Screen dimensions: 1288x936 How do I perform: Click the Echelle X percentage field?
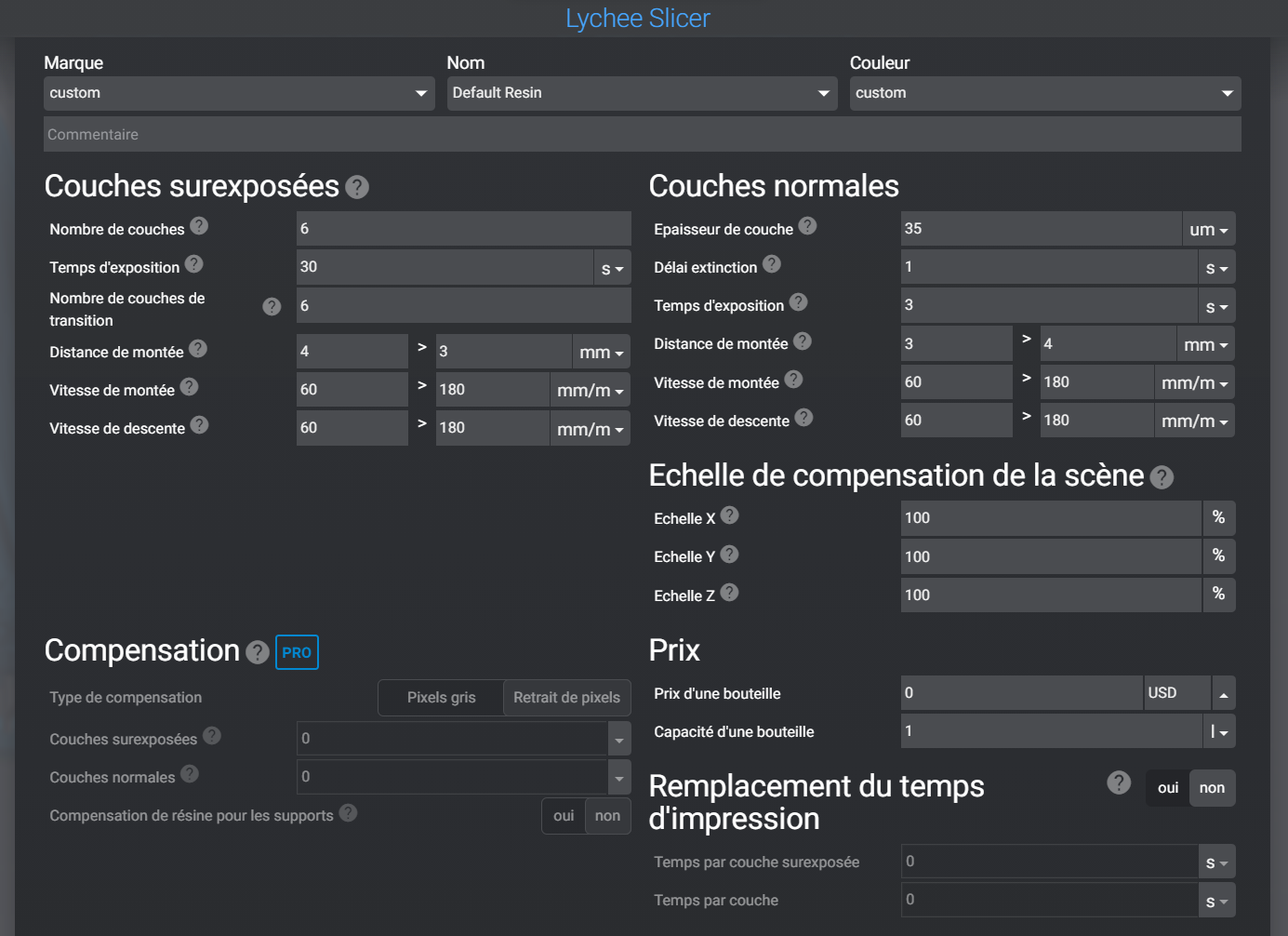1050,518
